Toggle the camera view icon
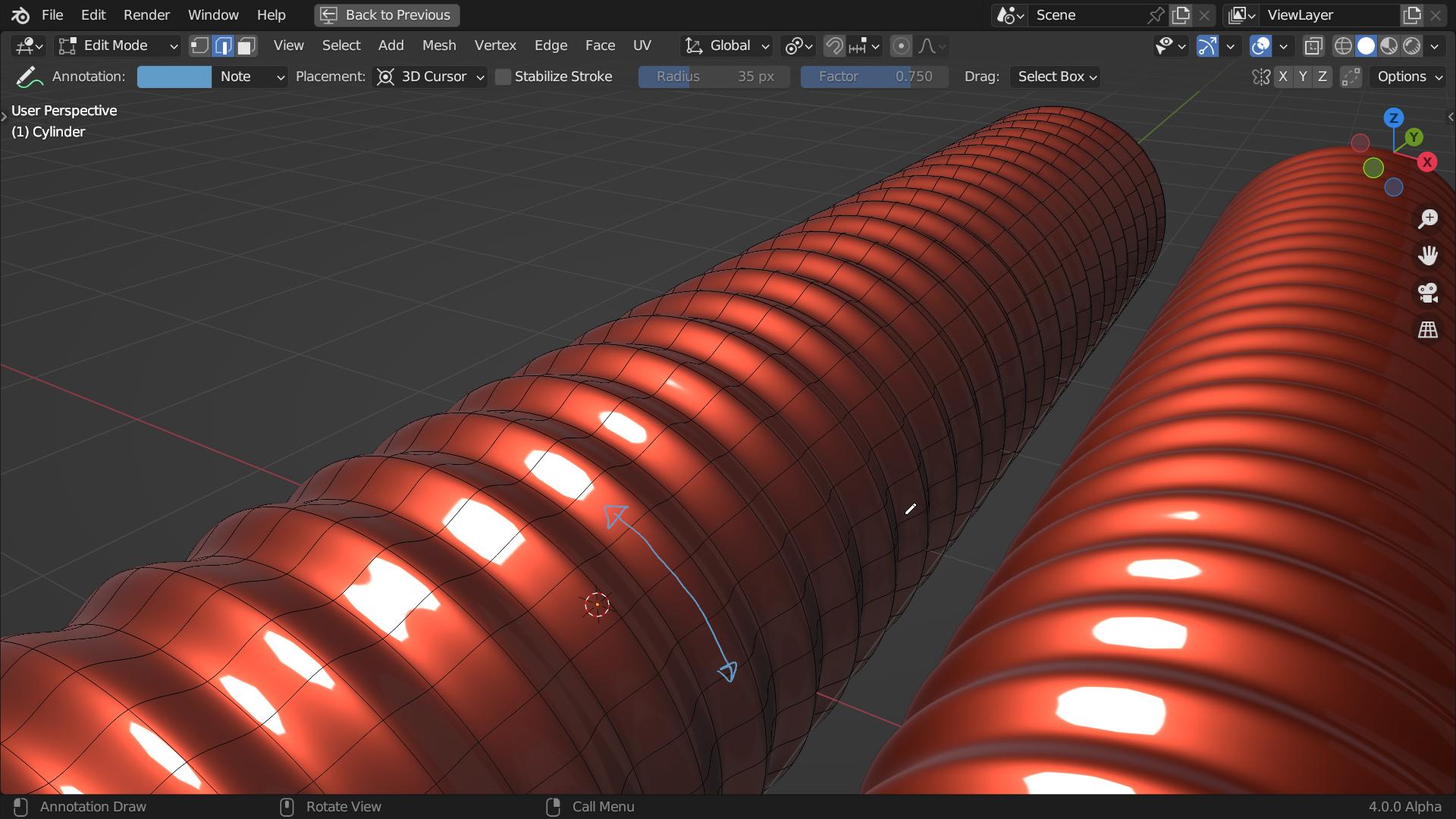Screen dimensions: 1456x819 tap(1428, 293)
